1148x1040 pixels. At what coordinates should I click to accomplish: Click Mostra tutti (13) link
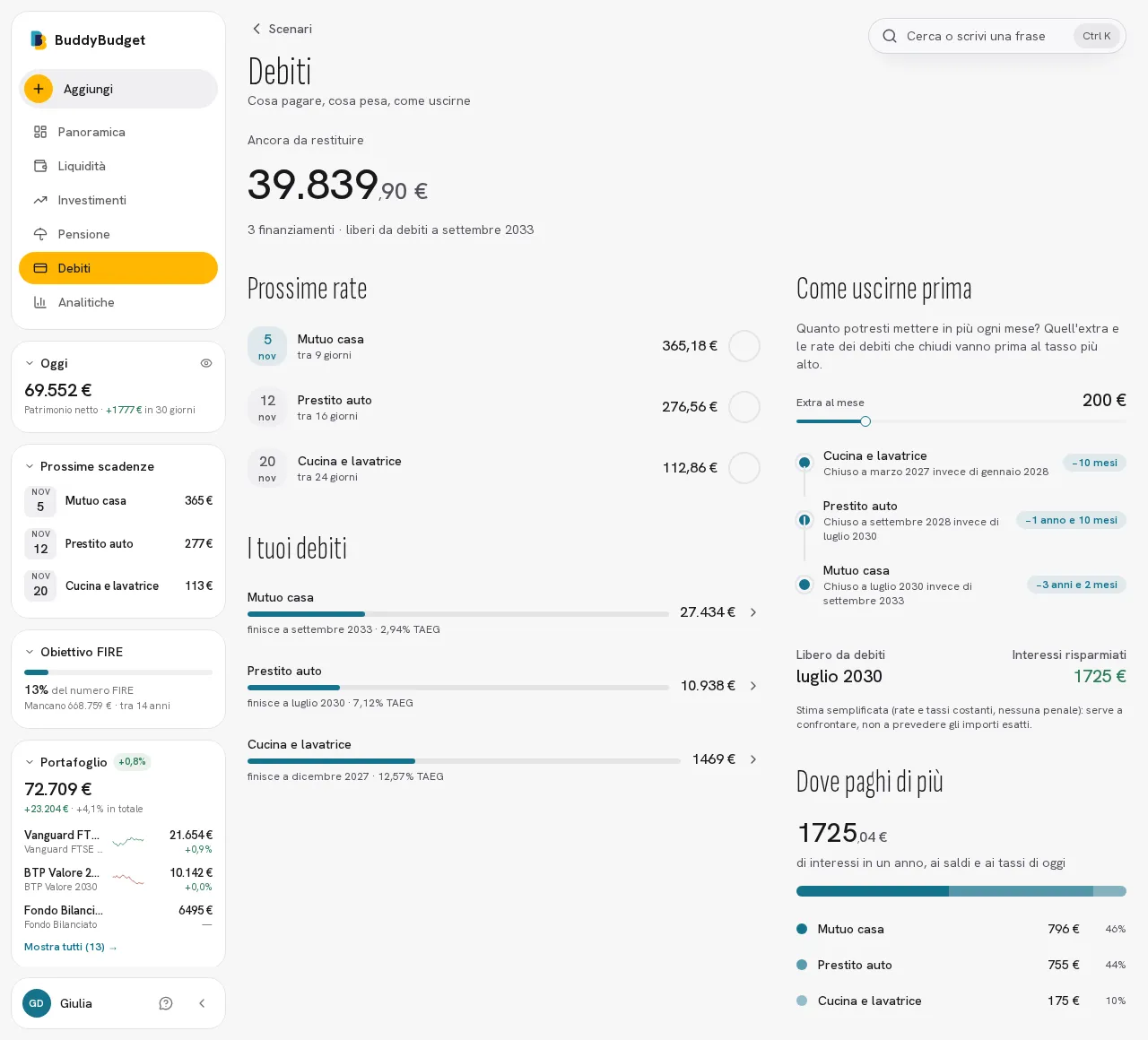coord(71,947)
